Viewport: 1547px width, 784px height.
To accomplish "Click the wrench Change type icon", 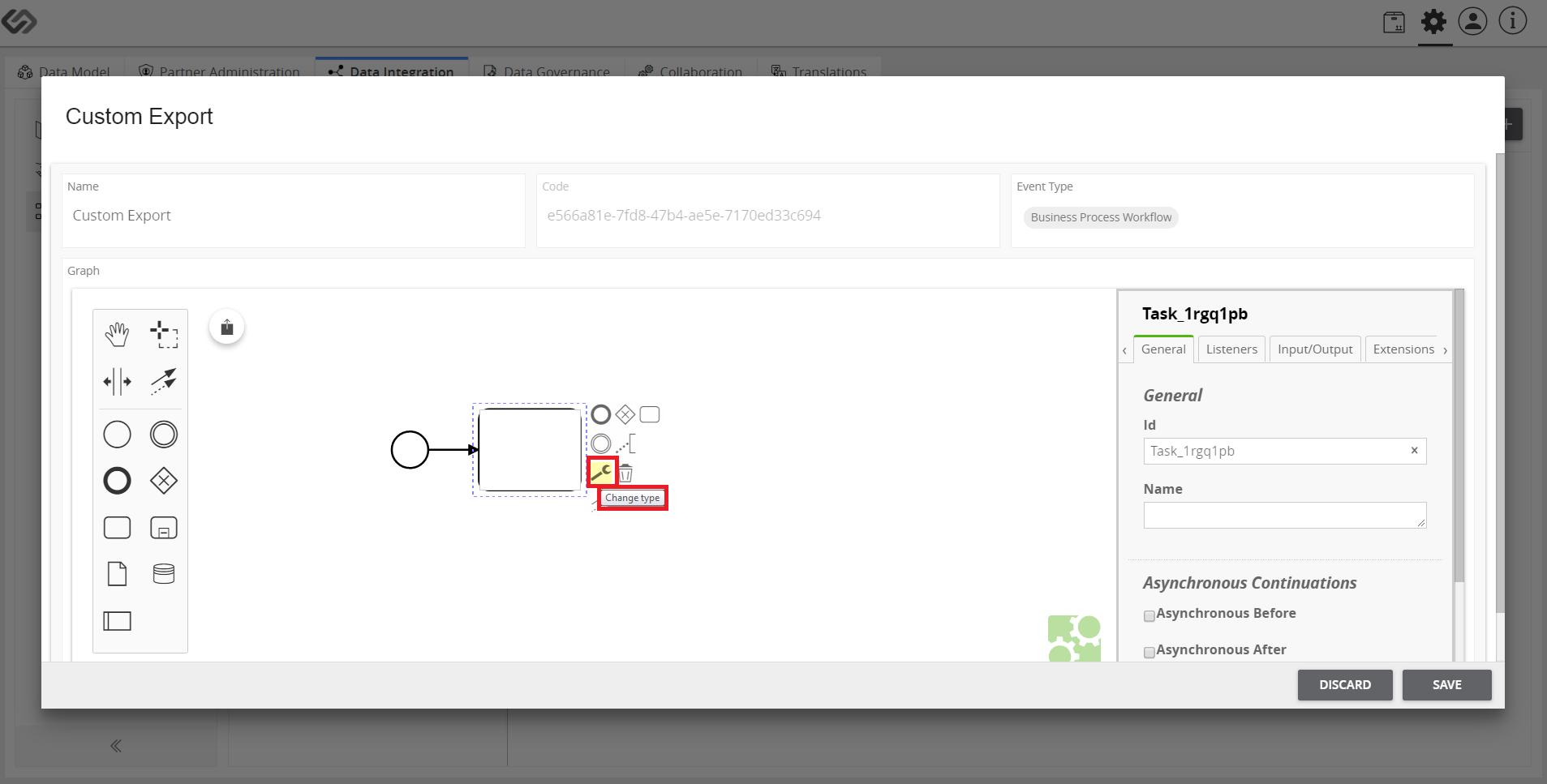I will point(602,472).
